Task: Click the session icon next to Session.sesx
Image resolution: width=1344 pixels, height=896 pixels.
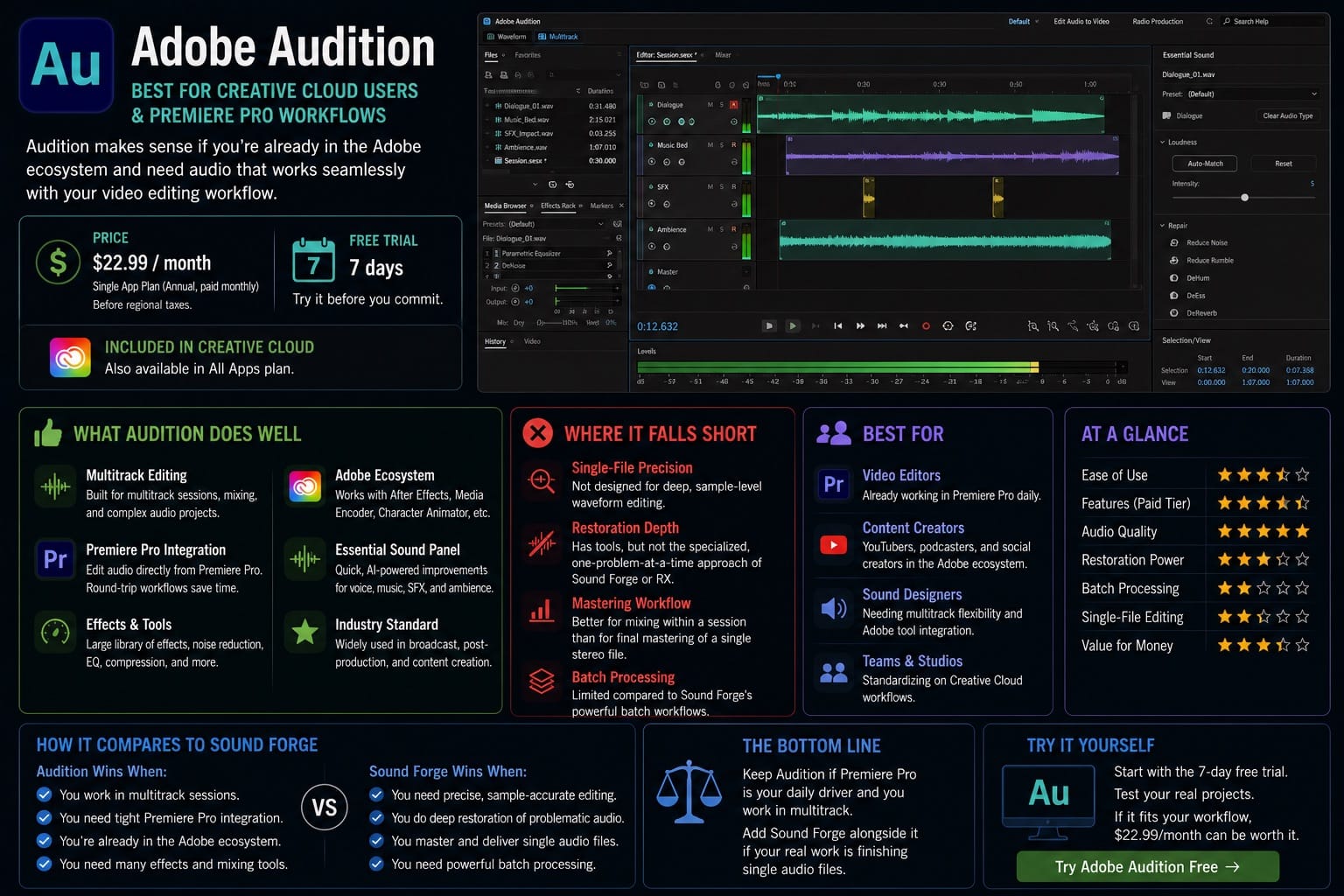Action: [498, 161]
